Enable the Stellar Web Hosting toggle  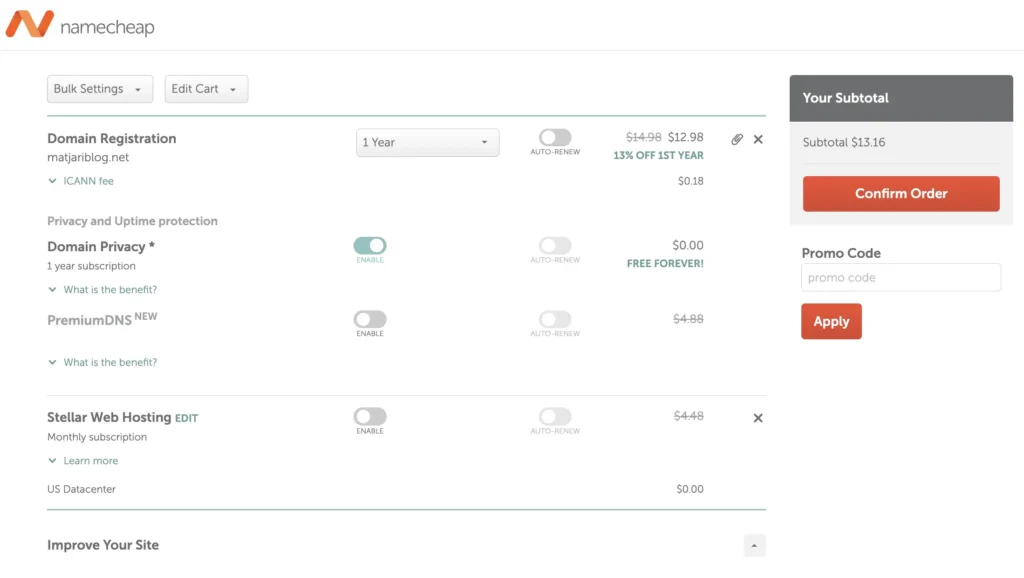point(370,417)
